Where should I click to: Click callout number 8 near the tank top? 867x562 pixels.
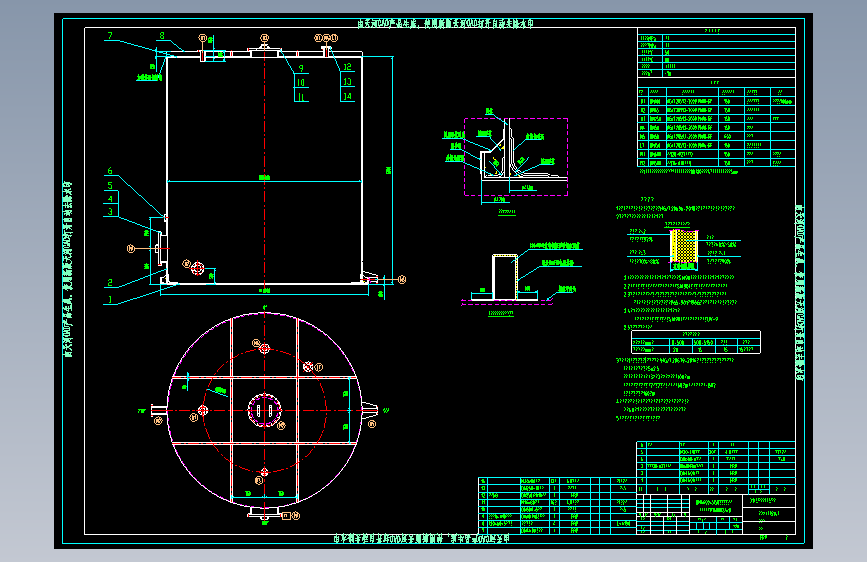(162, 36)
